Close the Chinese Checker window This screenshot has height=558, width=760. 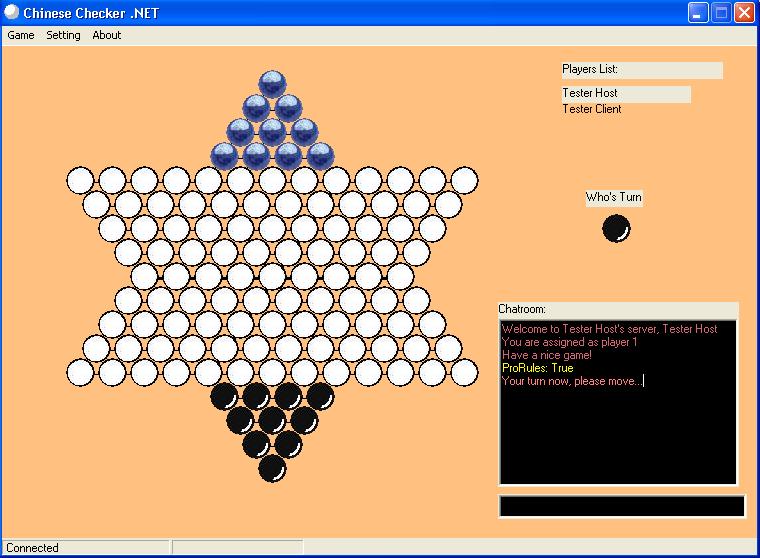pos(744,13)
